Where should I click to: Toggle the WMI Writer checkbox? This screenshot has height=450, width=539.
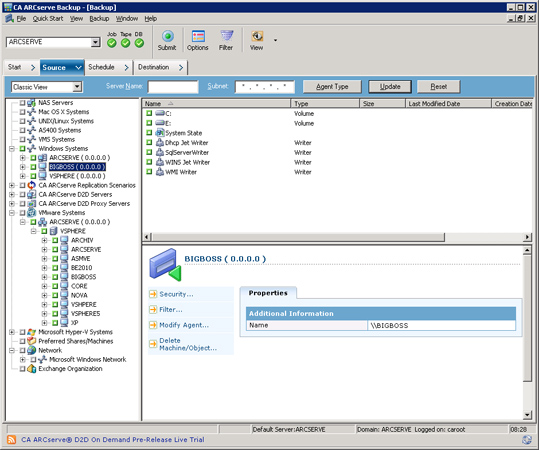pos(149,172)
